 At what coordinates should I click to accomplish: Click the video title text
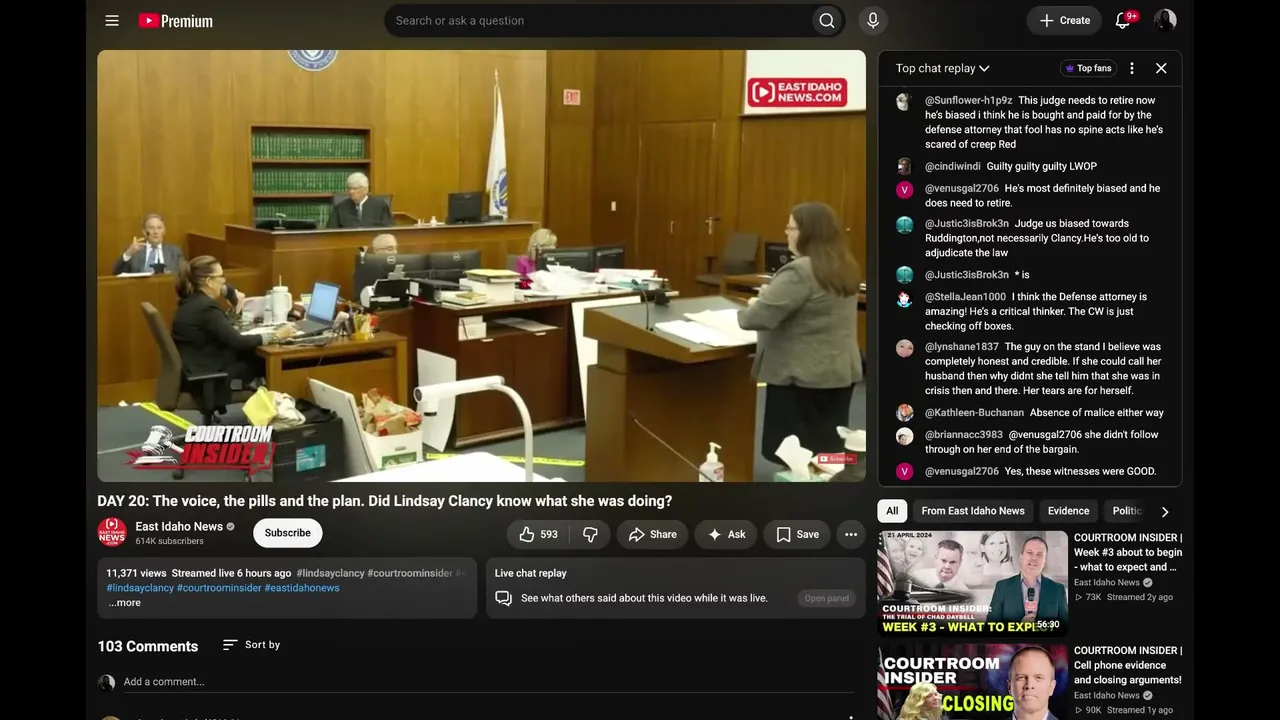coord(385,501)
